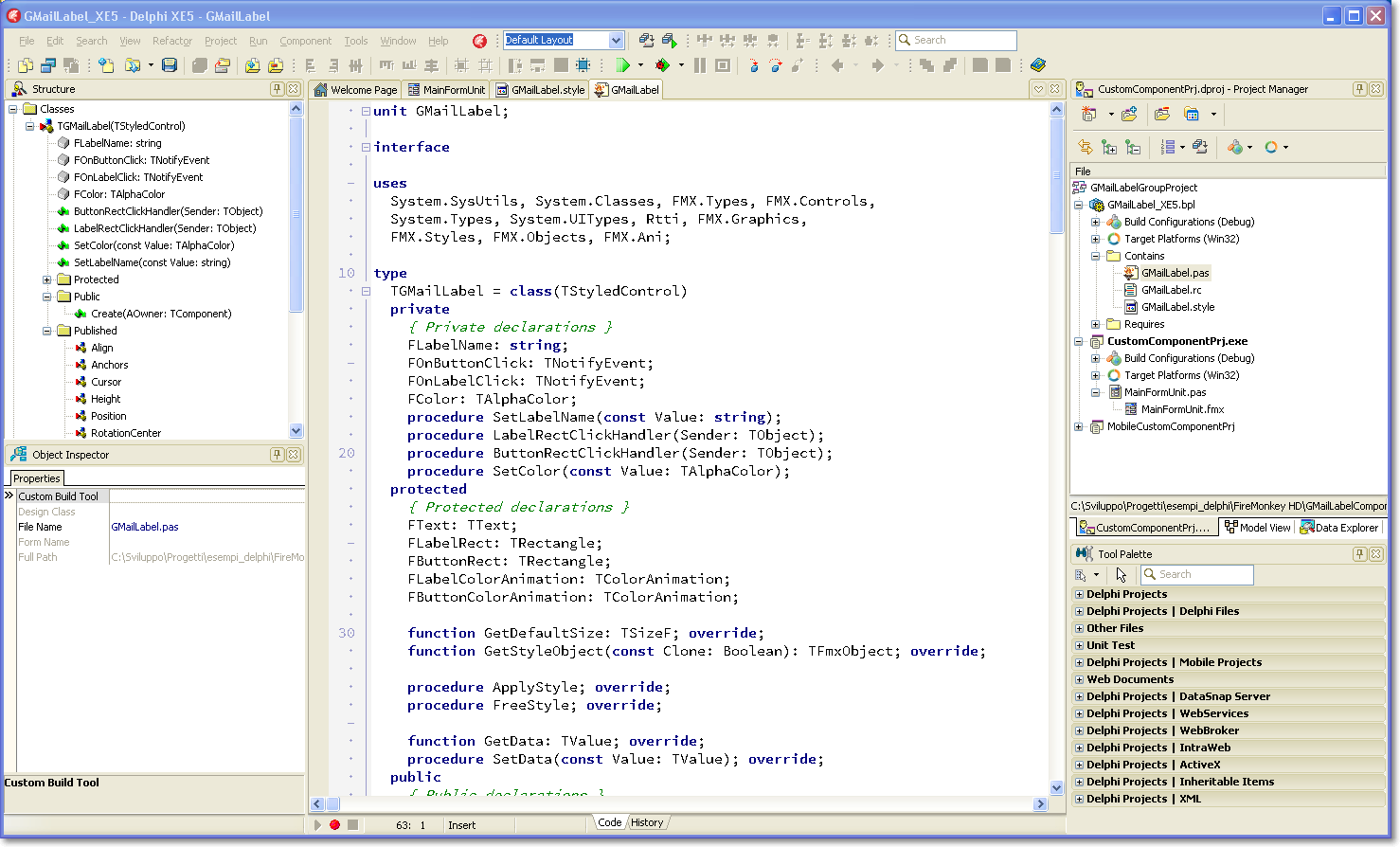Select GMailLabel.style in Project Manager

[x=1177, y=307]
